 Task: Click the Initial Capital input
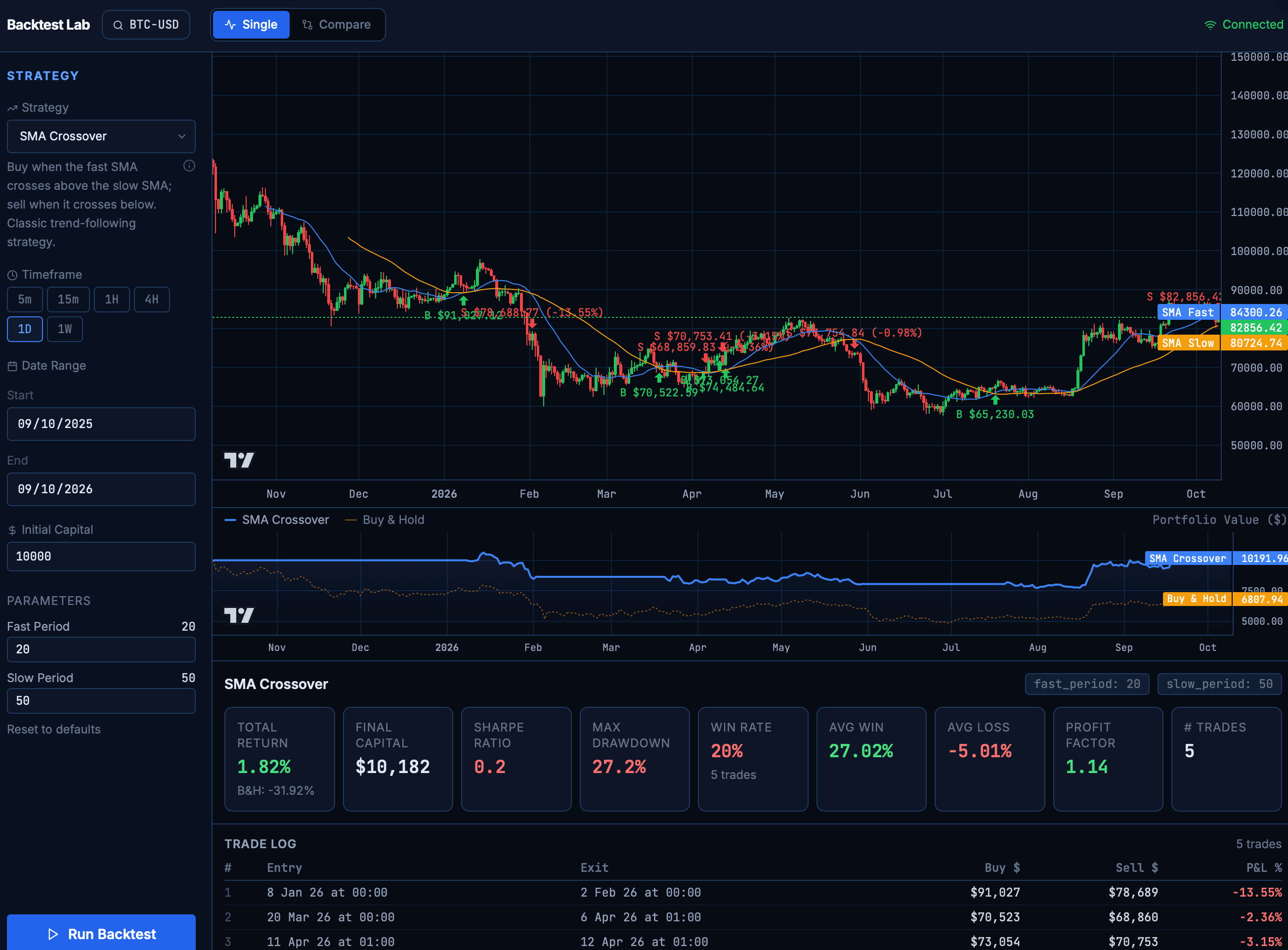(101, 557)
